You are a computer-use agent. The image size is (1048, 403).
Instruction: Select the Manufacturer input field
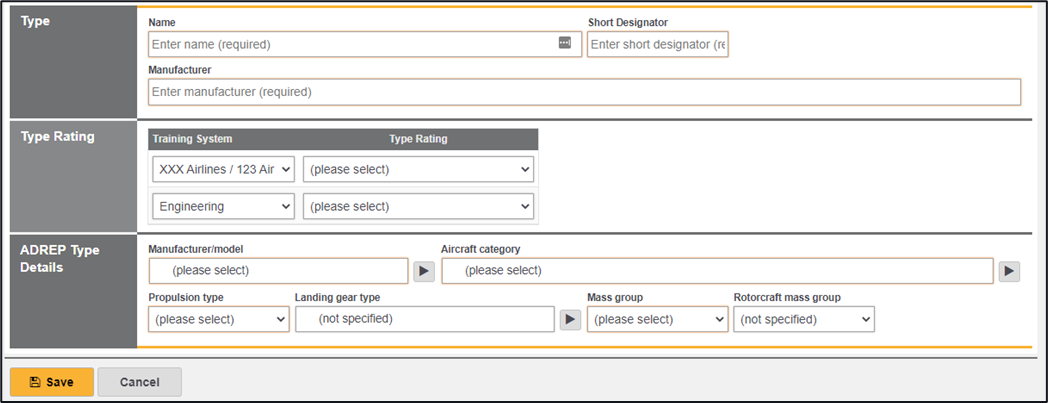pyautogui.click(x=584, y=92)
